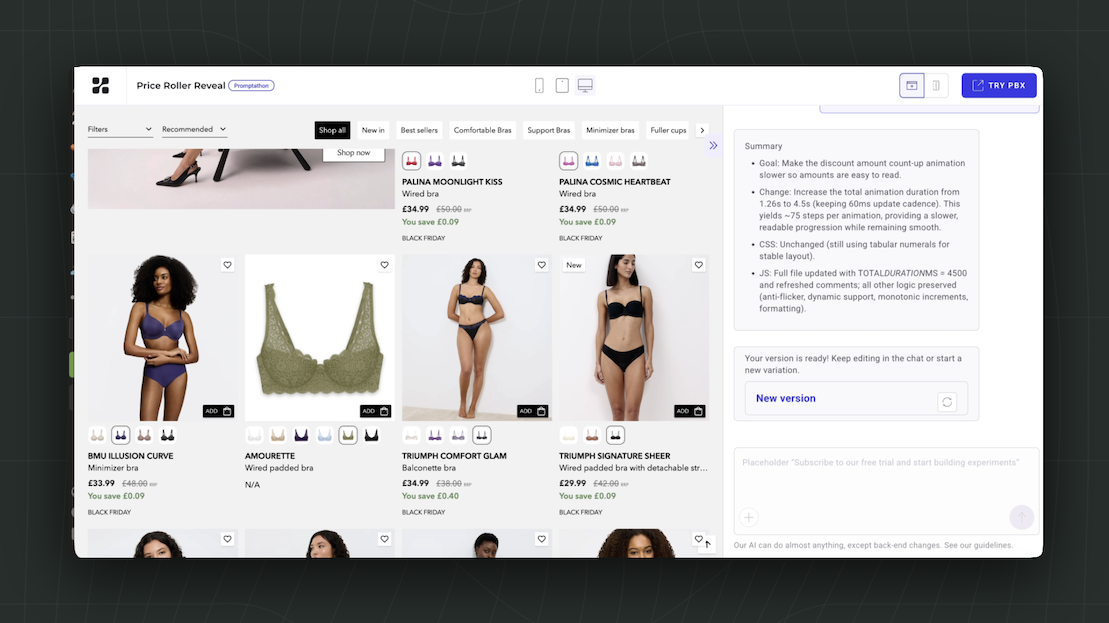Open the TRIUMPH COMFORT GLAM product title
Screen dimensions: 1109x623
click(454, 456)
